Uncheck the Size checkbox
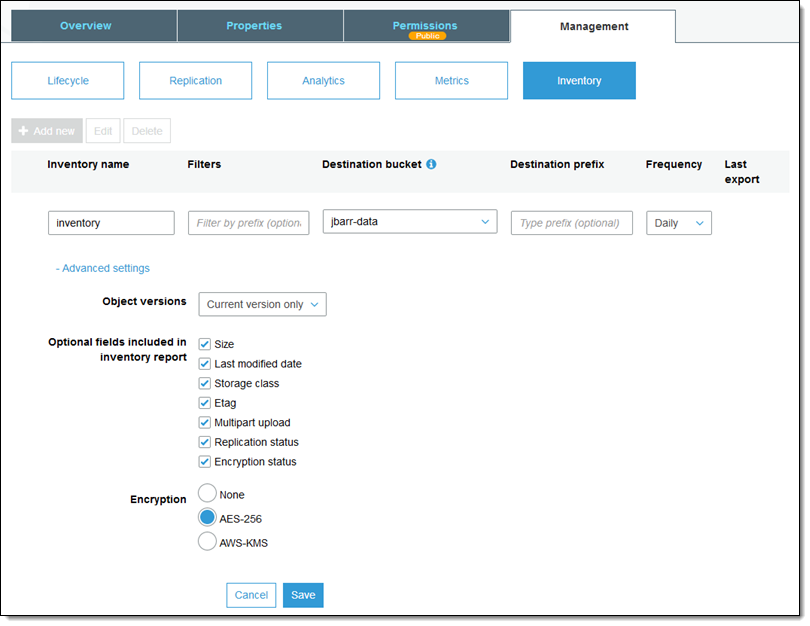810x626 pixels. (x=205, y=344)
